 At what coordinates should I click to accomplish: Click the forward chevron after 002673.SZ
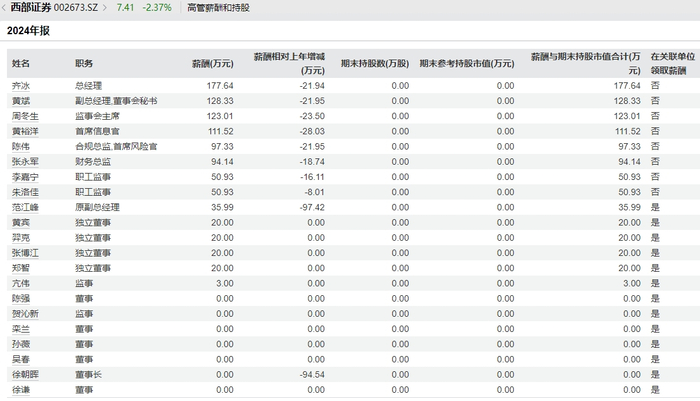105,8
